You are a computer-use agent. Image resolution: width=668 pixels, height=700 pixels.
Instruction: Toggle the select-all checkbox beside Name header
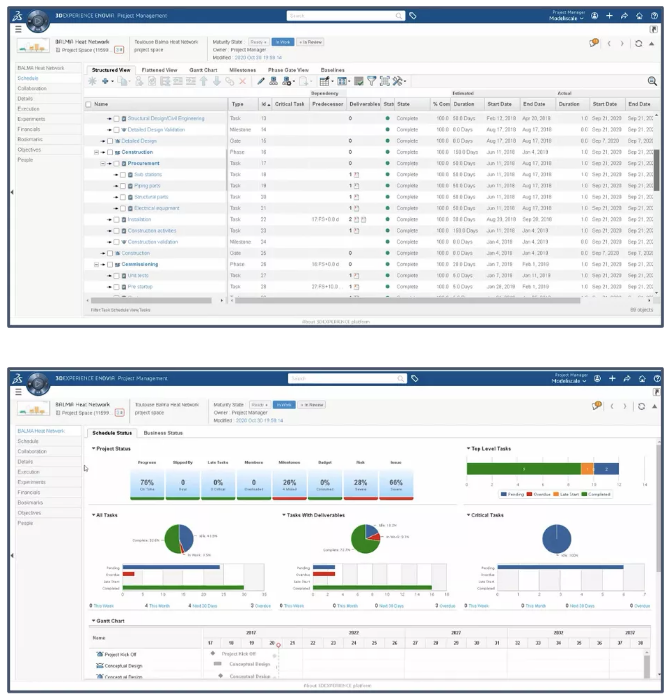(88, 104)
